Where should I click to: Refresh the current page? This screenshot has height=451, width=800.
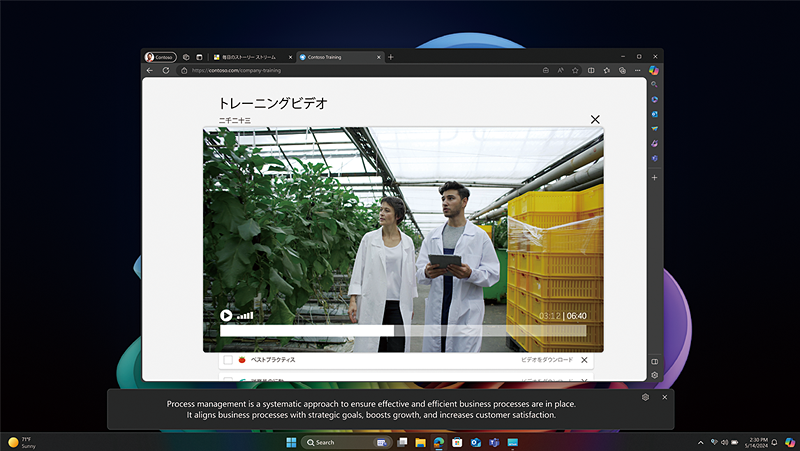tap(166, 70)
